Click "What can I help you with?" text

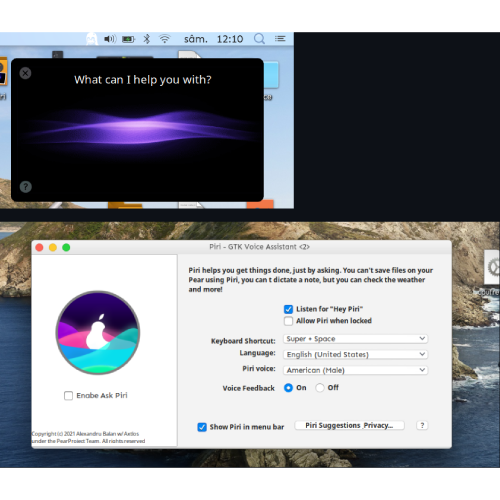coord(143,80)
